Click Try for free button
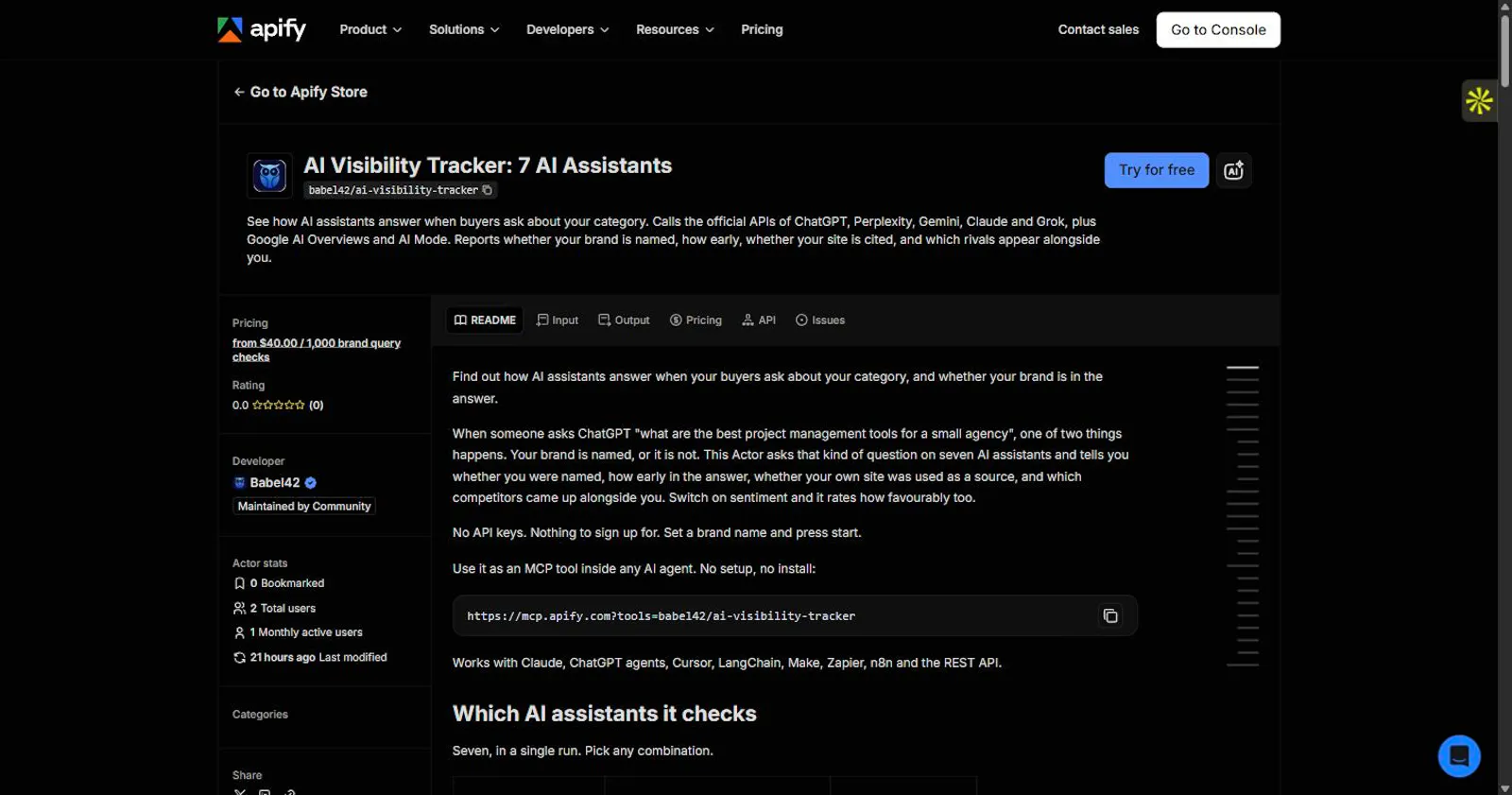Image resolution: width=1512 pixels, height=795 pixels. pyautogui.click(x=1157, y=170)
